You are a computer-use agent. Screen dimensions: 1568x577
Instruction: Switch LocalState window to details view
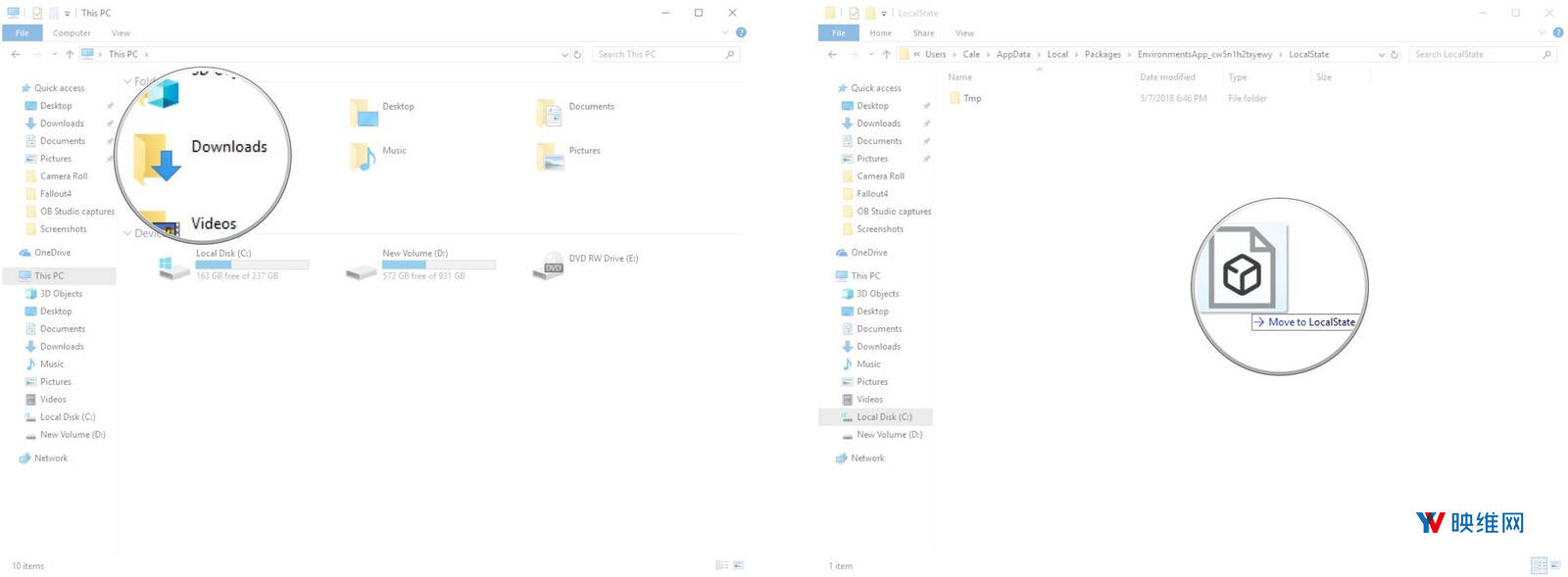[x=1539, y=565]
